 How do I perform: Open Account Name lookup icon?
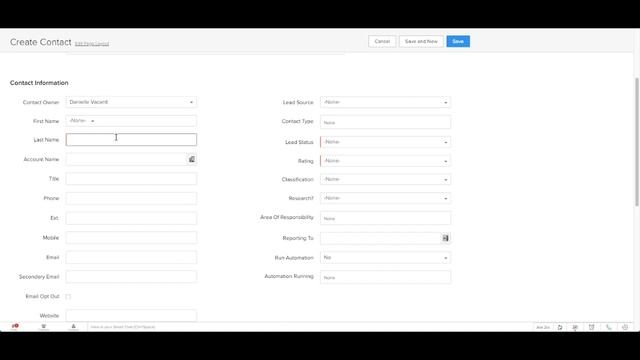pos(191,159)
